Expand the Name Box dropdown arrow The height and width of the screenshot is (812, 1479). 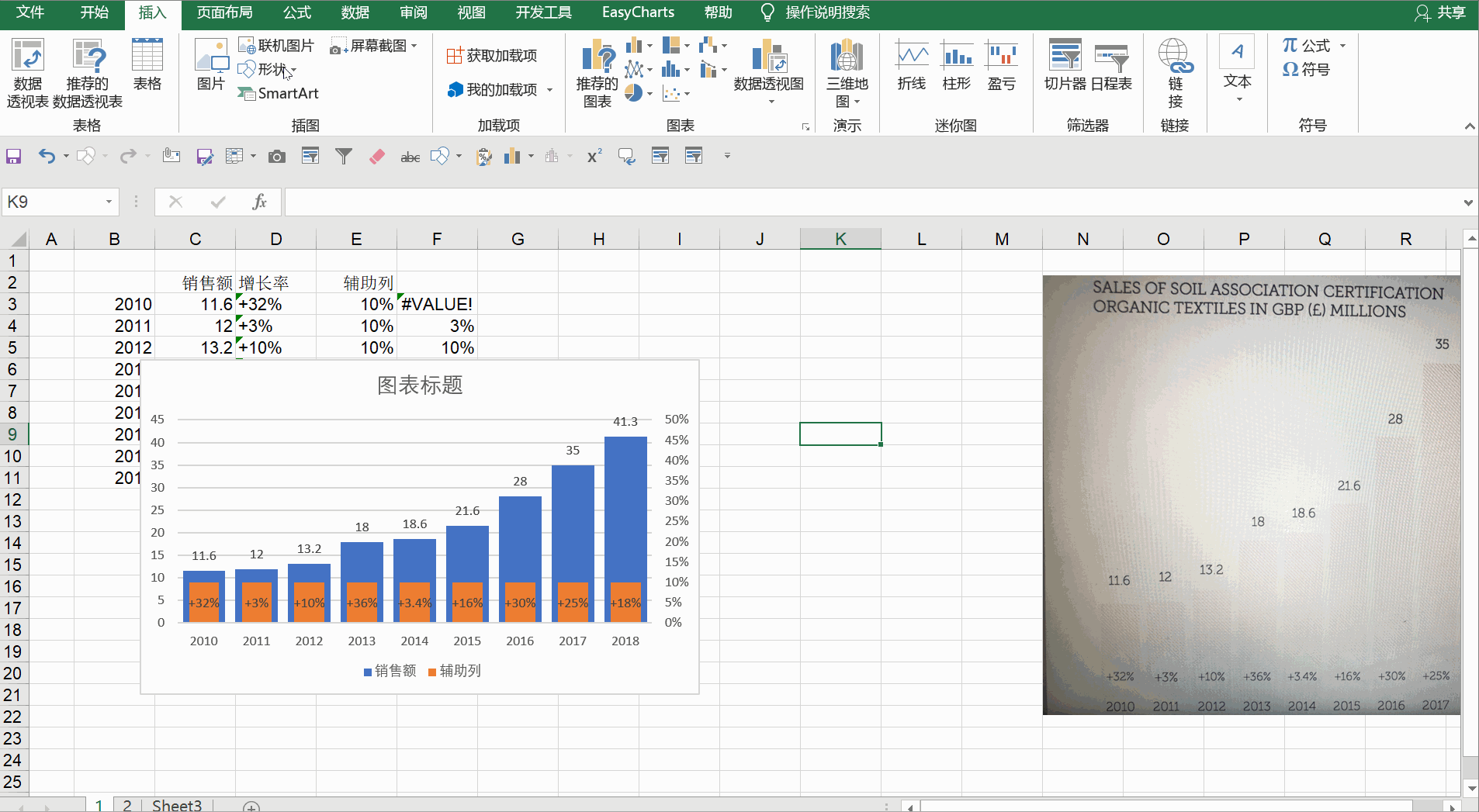point(109,202)
